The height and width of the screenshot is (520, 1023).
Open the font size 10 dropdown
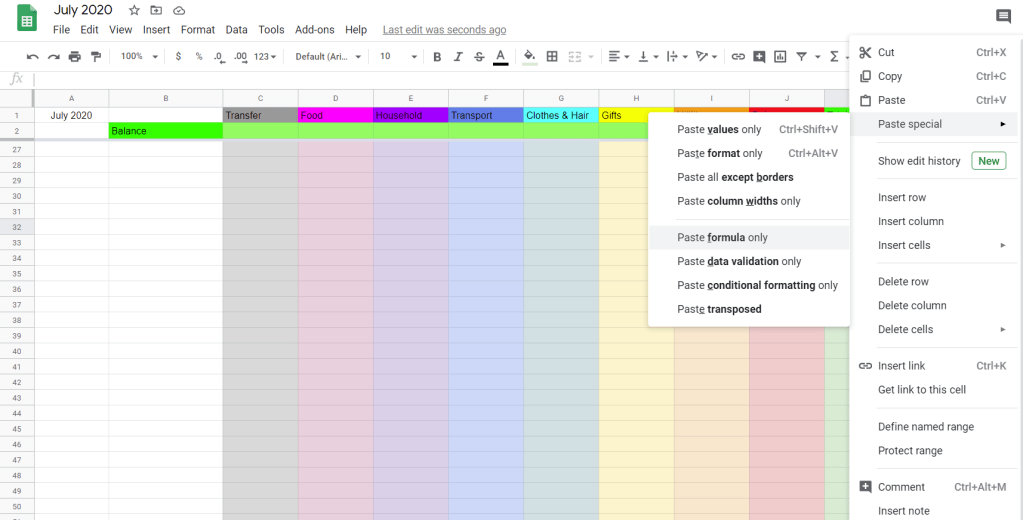(394, 57)
